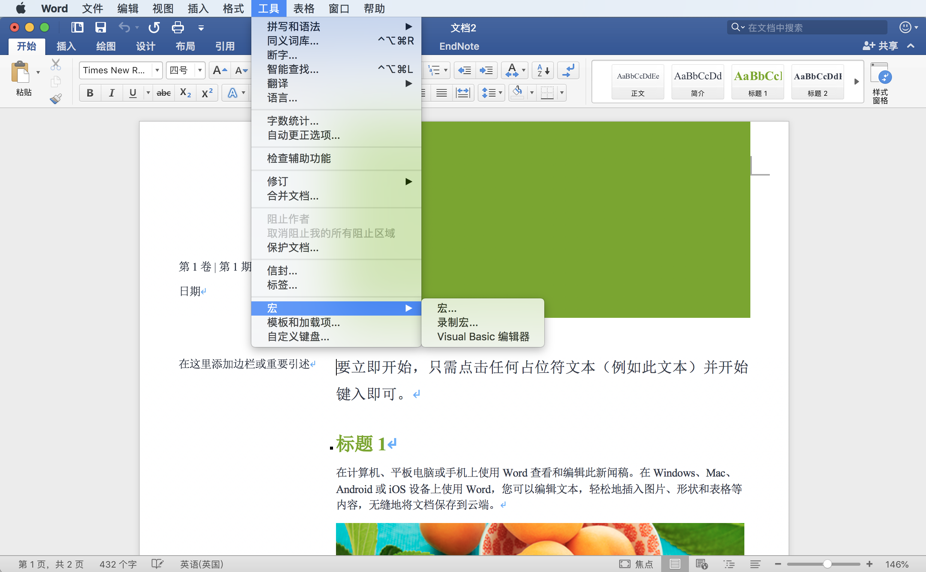Click the 共享 share button
Viewport: 926px width, 572px height.
(x=881, y=45)
